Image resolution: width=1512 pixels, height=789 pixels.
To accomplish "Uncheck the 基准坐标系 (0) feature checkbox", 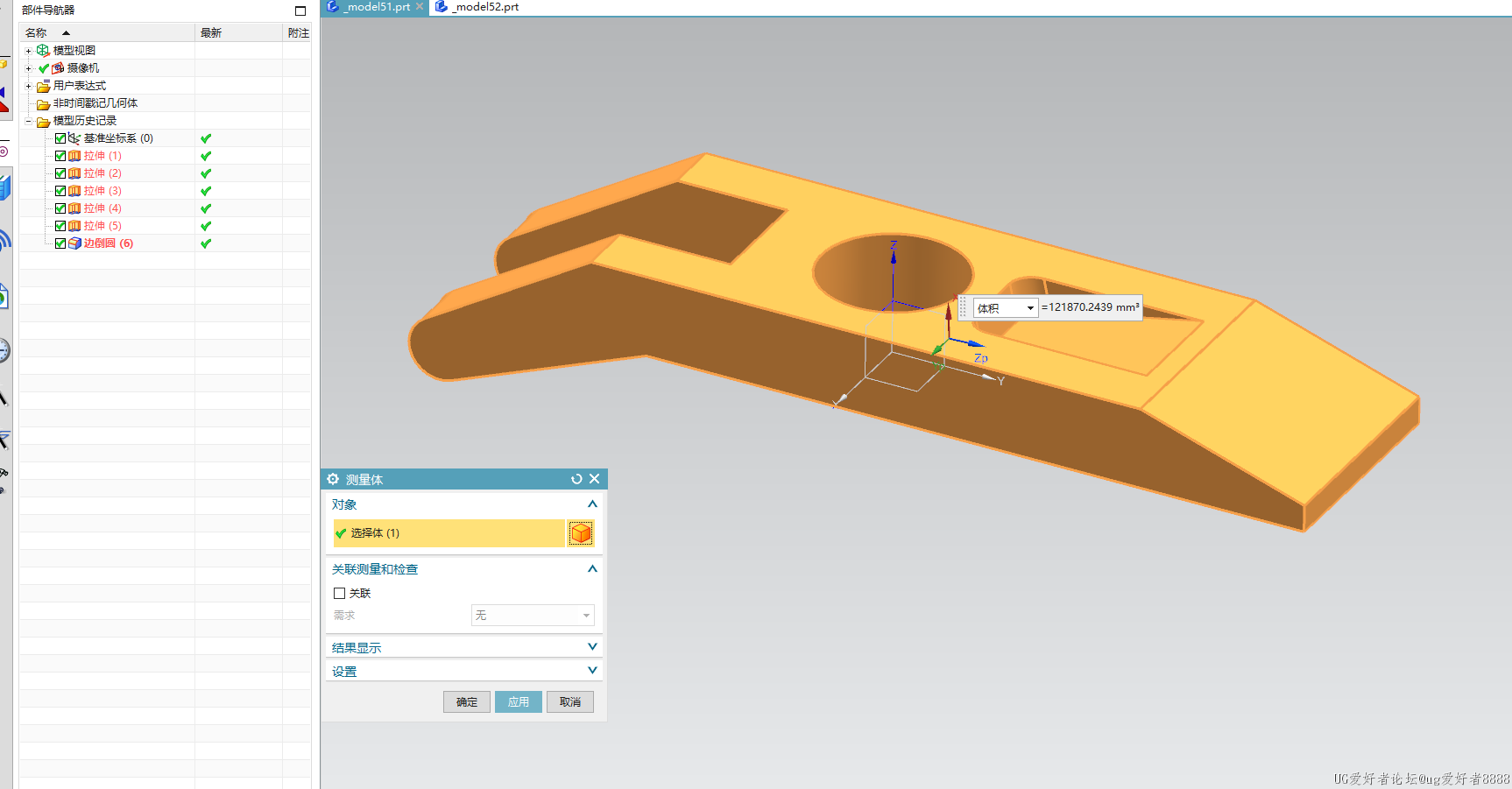I will coord(60,138).
